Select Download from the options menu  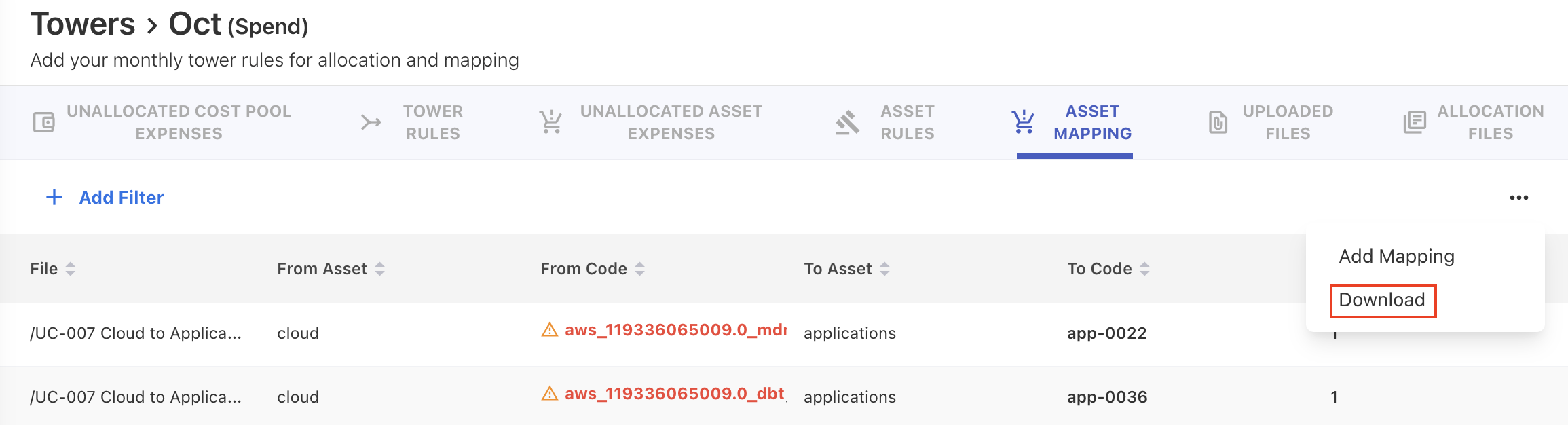click(x=1382, y=300)
